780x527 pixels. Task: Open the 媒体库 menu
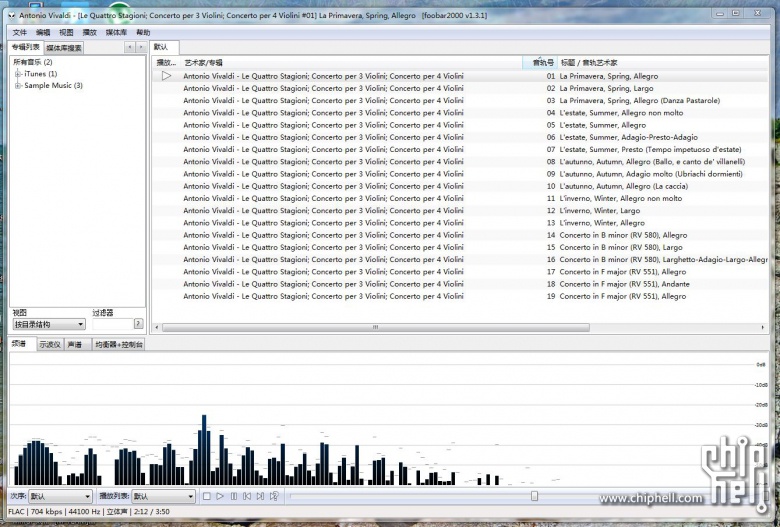116,32
